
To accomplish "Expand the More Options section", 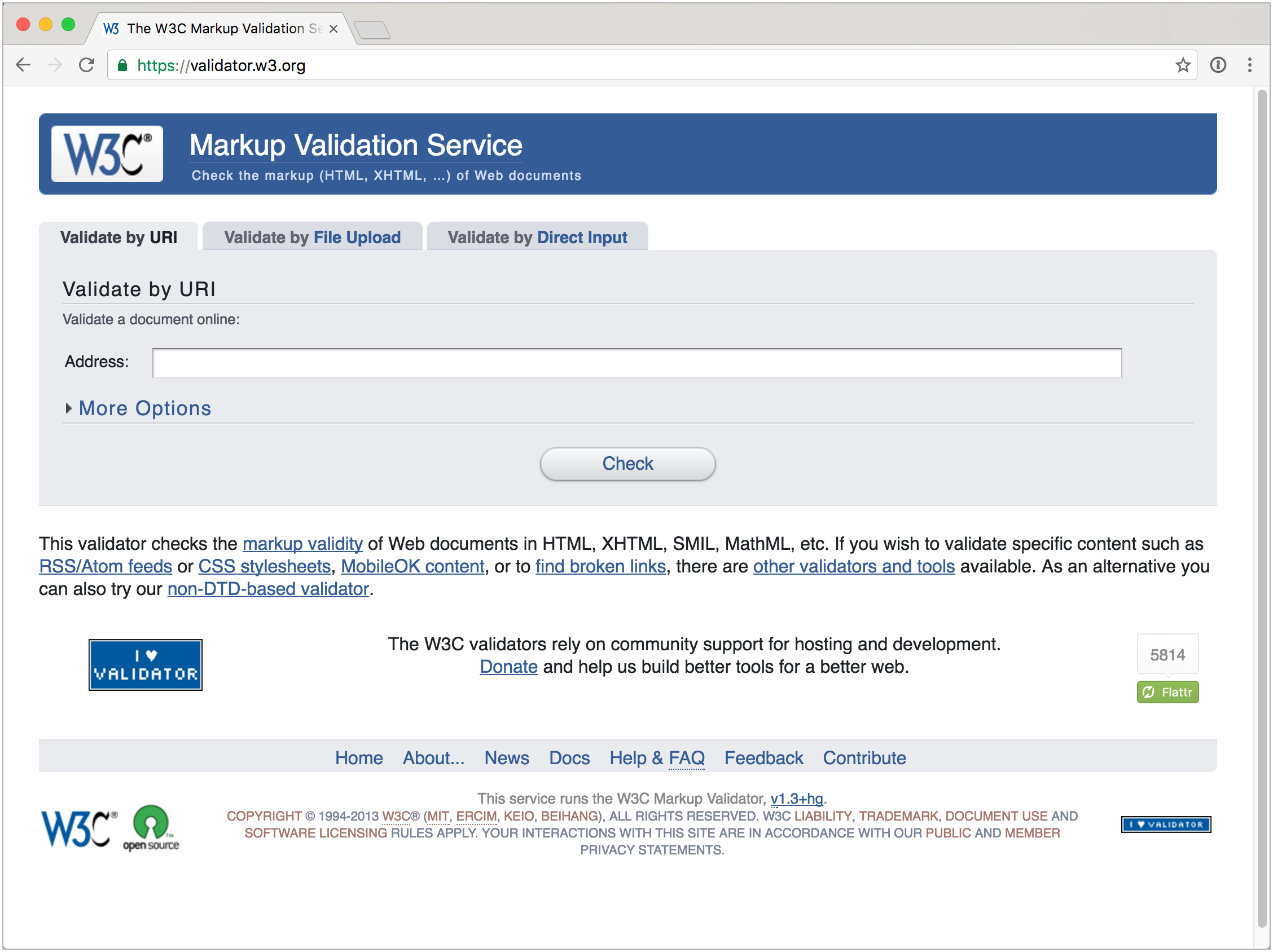I will tap(144, 408).
